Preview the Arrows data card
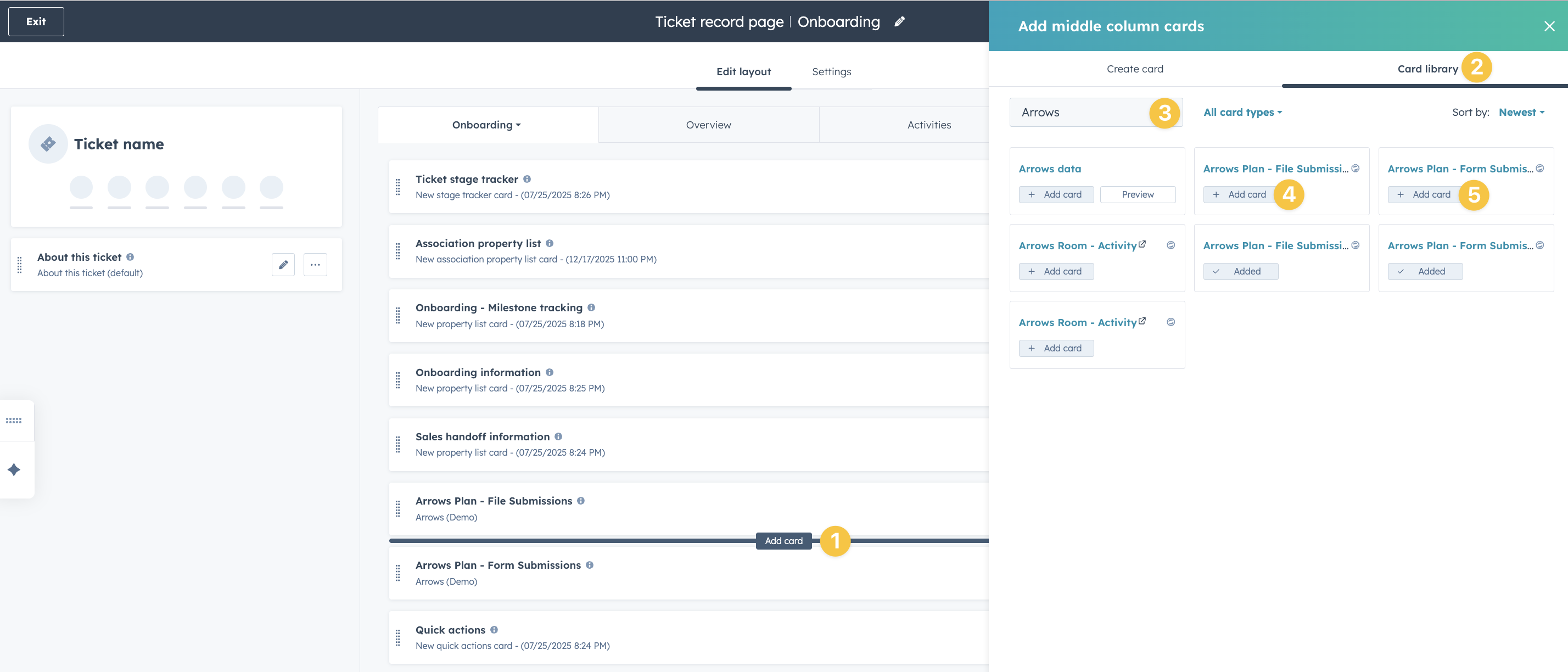This screenshot has height=672, width=1568. [x=1137, y=195]
